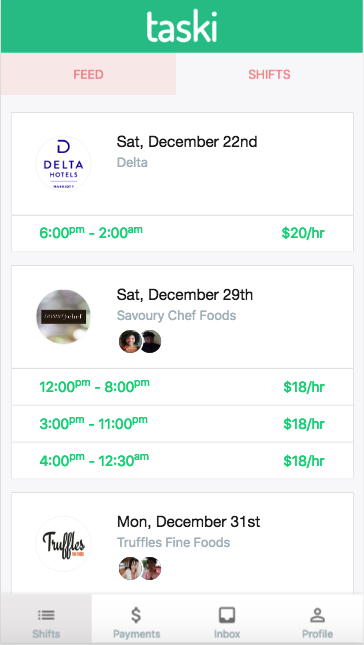
Task: Select the 4:00pm - 12:30am shift
Action: click(x=182, y=461)
